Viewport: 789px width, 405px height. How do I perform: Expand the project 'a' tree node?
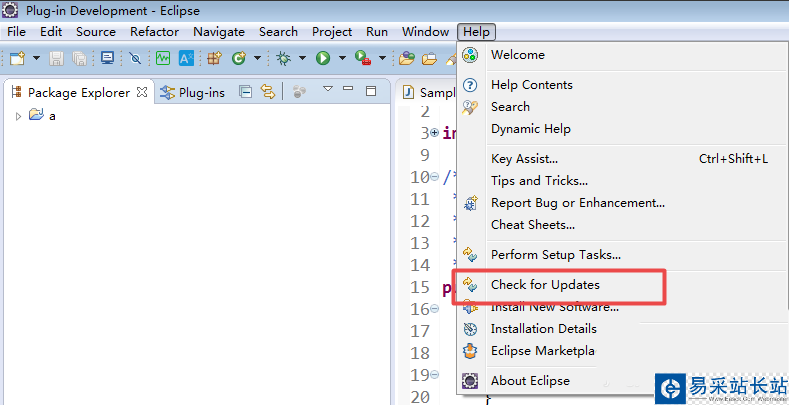point(19,116)
